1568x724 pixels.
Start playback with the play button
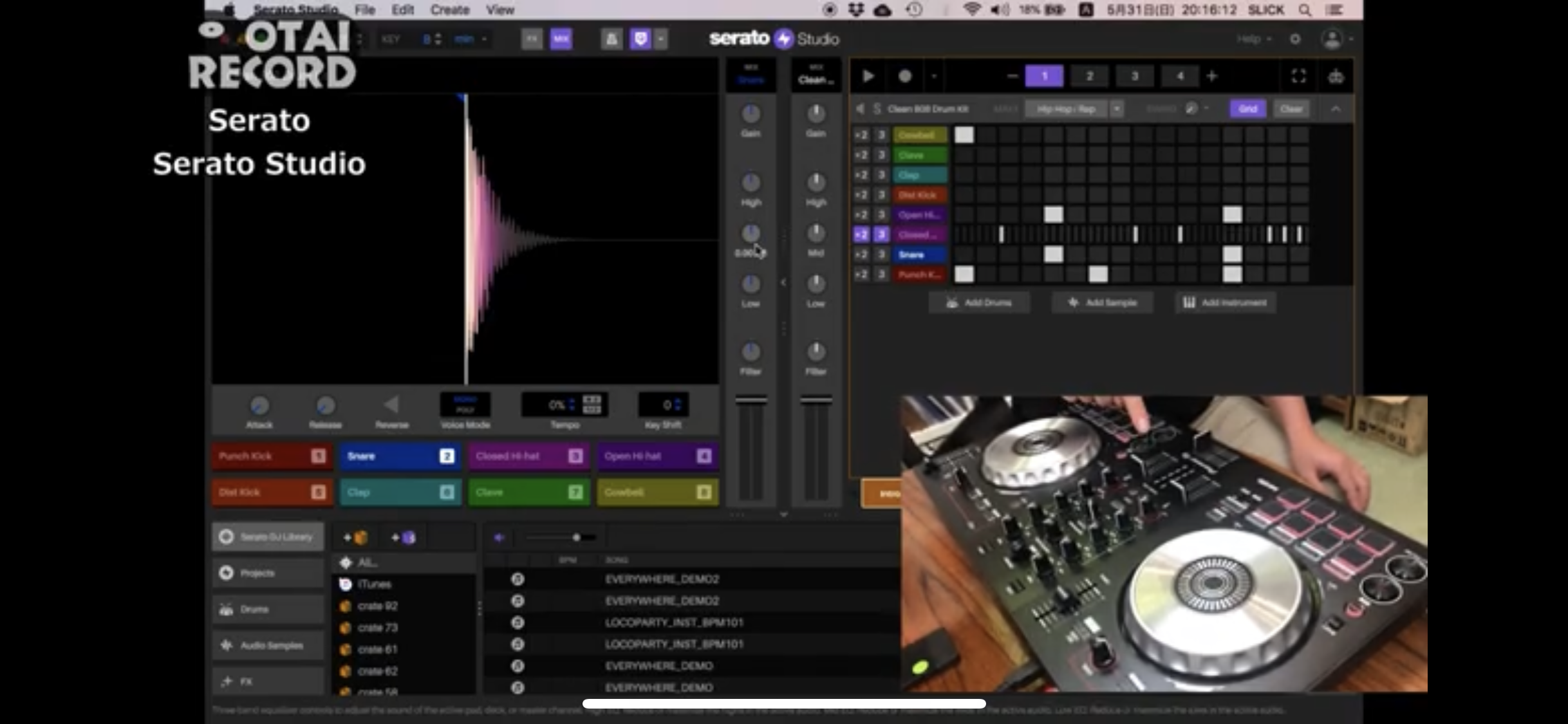pyautogui.click(x=868, y=77)
